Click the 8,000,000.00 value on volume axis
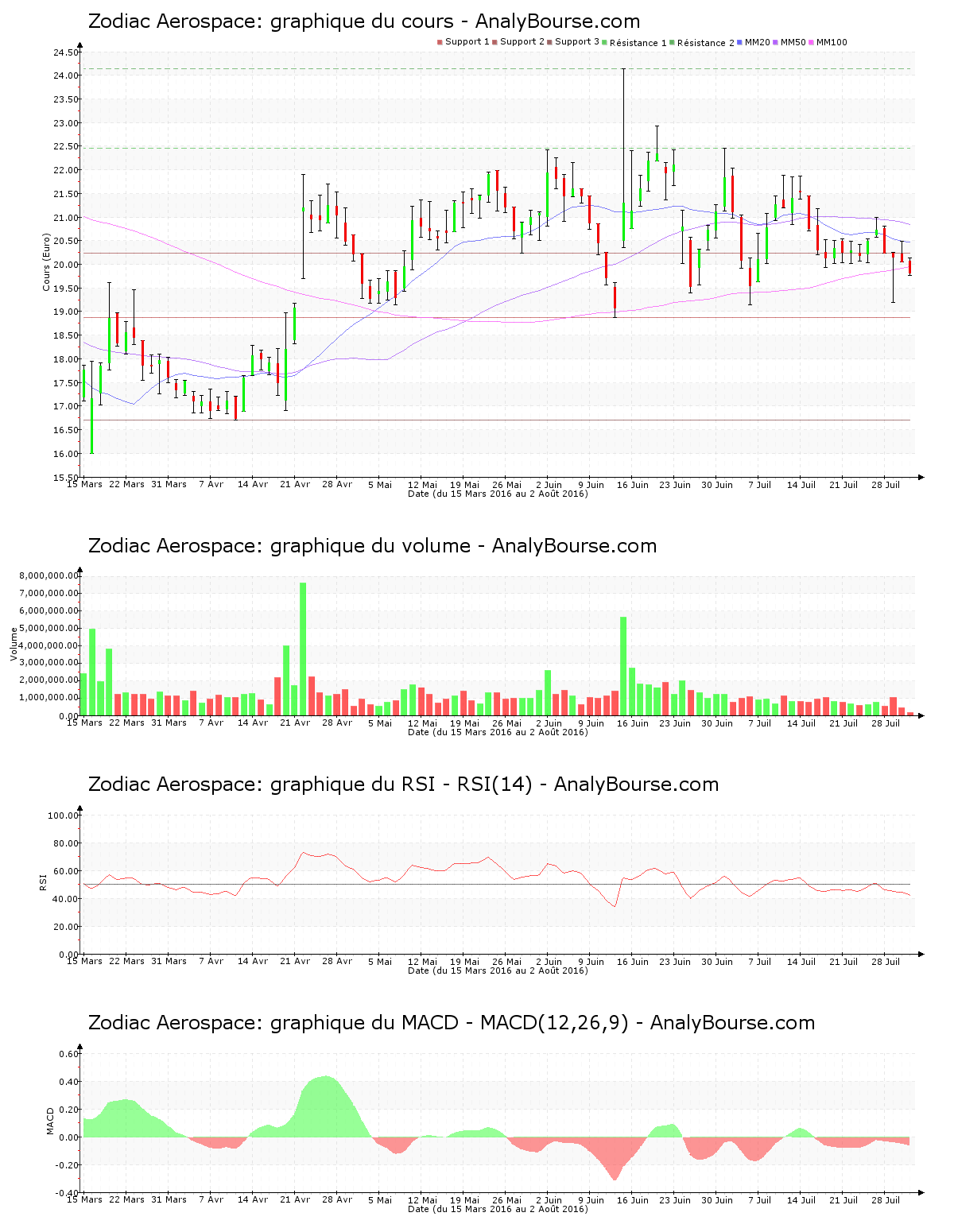Viewport: 954px width, 1232px height. pyautogui.click(x=50, y=575)
